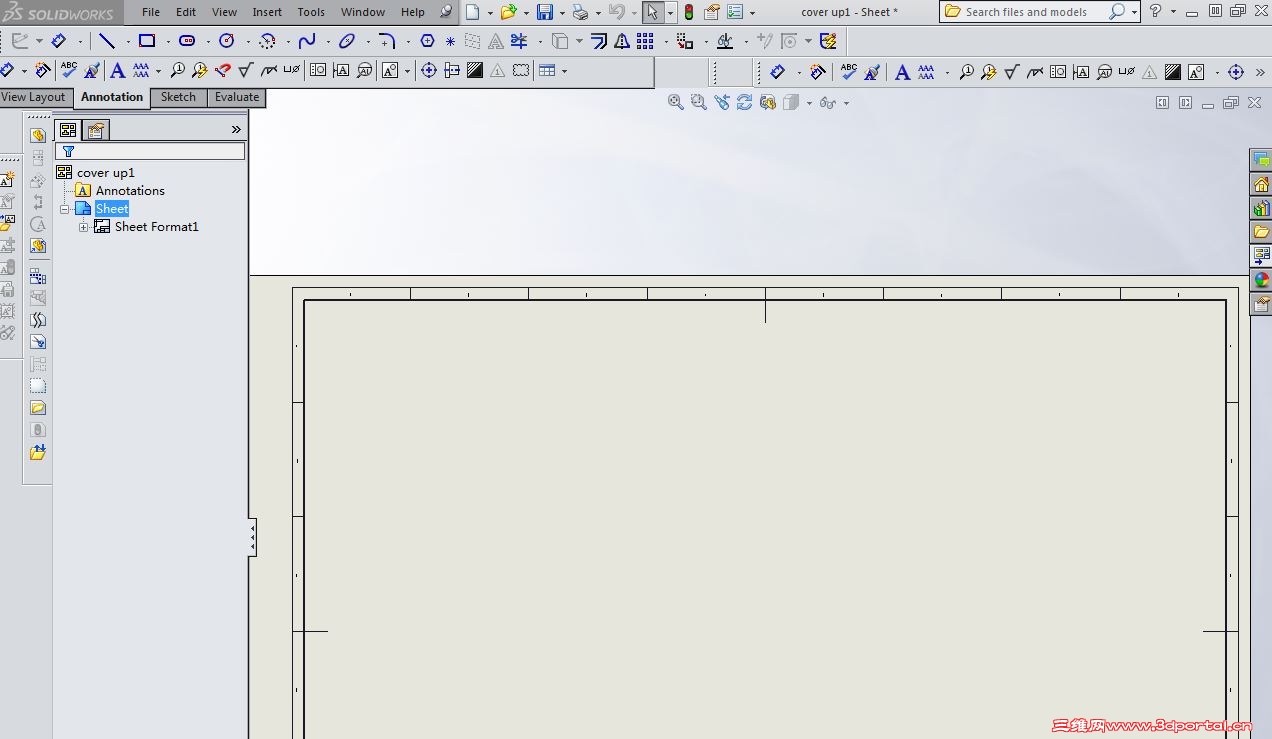The image size is (1272, 739).
Task: Click the Open file icon
Action: [x=508, y=12]
